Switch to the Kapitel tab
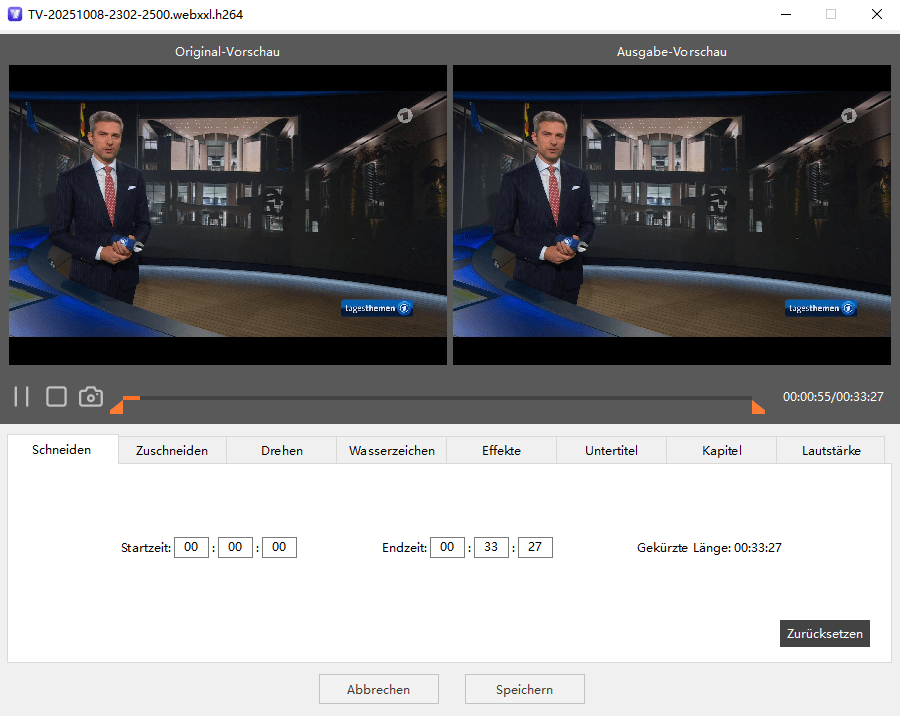 [x=721, y=451]
